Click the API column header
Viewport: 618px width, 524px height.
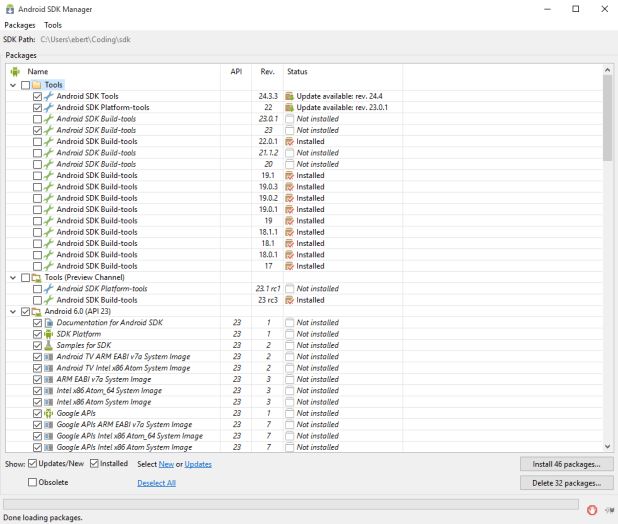tap(236, 72)
